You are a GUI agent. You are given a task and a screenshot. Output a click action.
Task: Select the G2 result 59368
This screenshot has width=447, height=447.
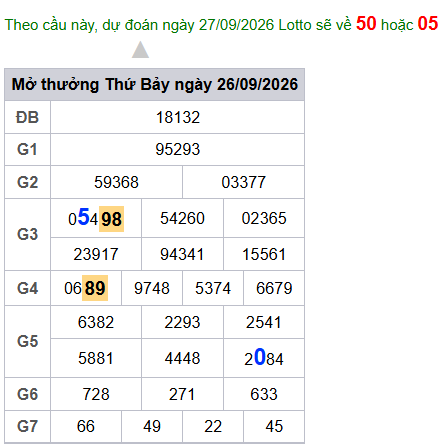[x=116, y=182]
